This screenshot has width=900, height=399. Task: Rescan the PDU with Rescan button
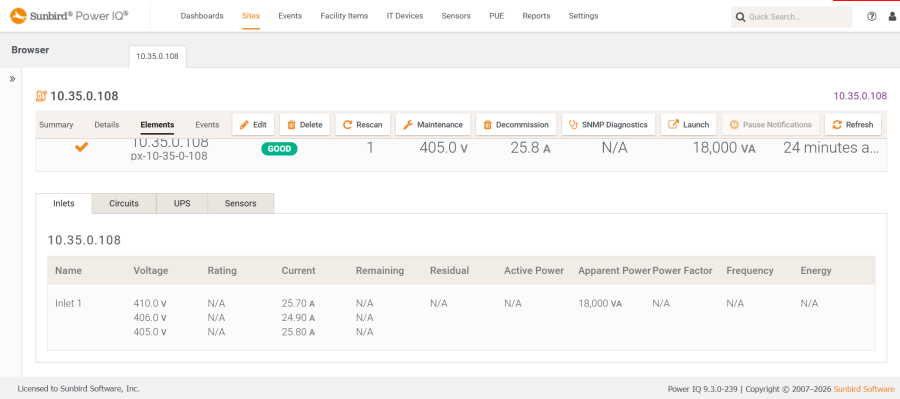(x=363, y=125)
